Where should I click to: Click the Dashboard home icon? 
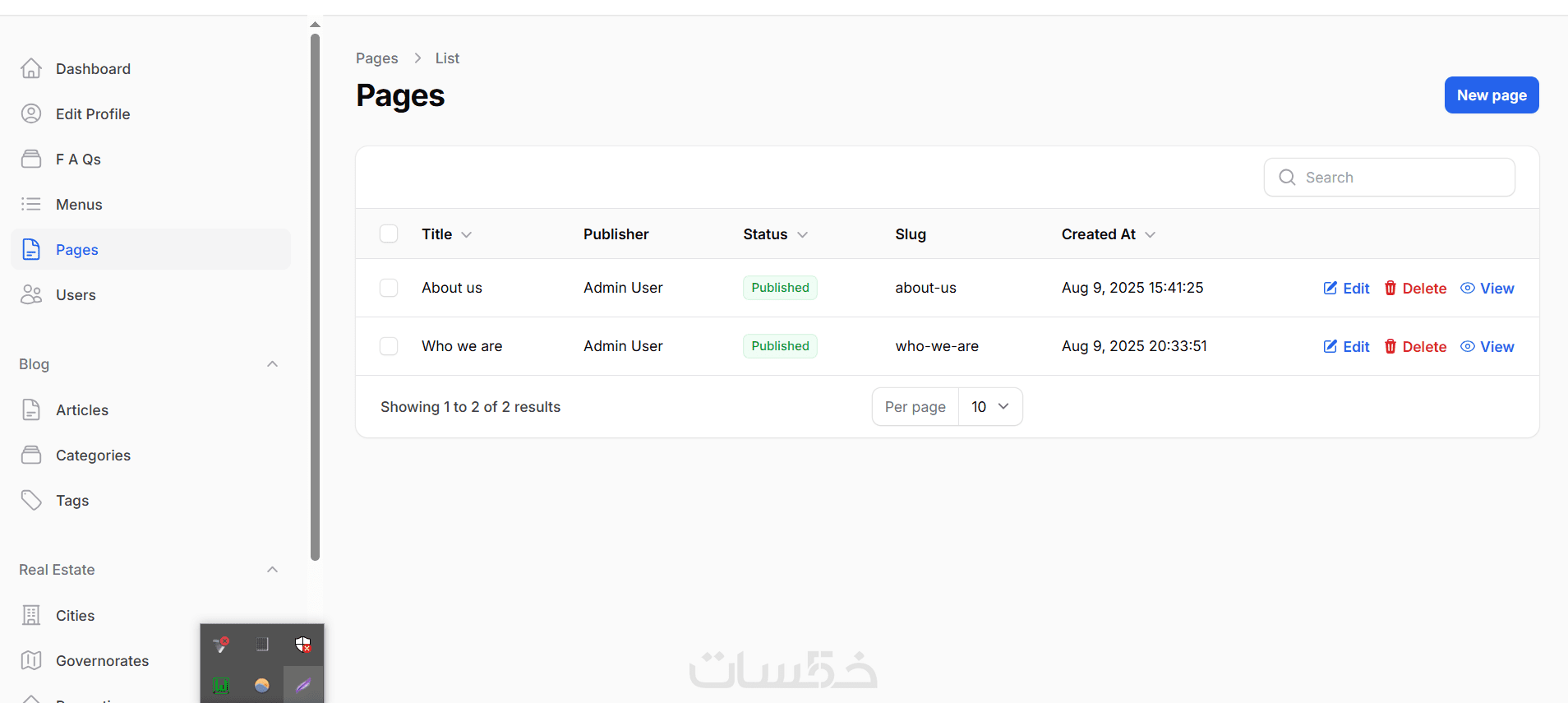click(31, 69)
